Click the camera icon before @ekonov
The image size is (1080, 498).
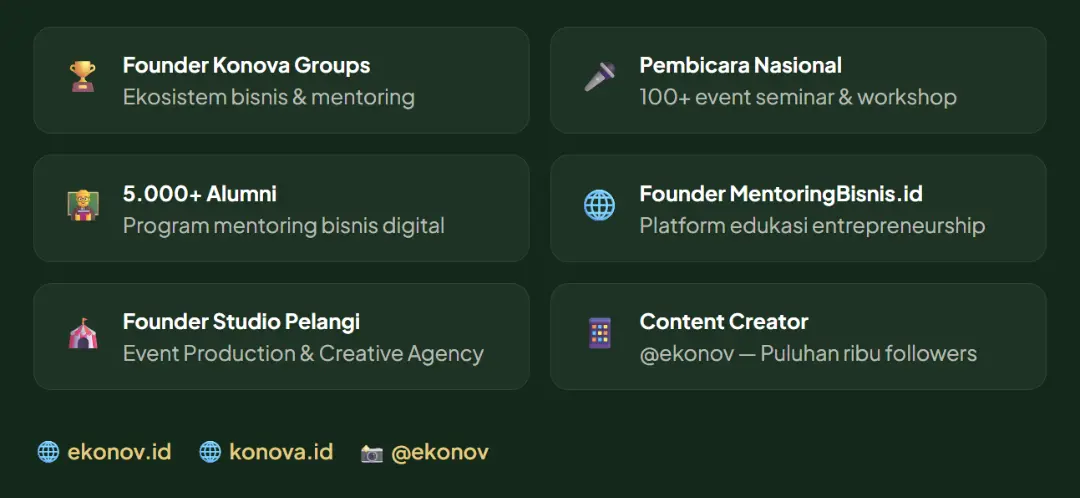click(x=372, y=453)
